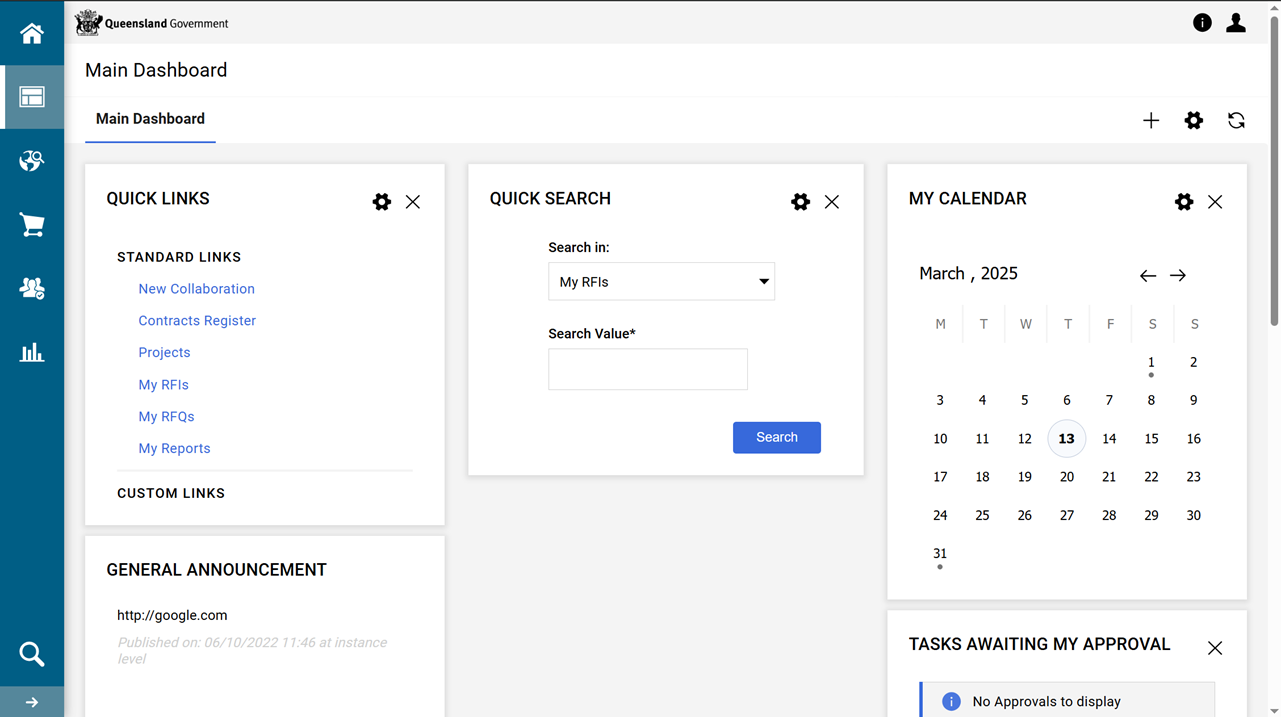Select March 20 in the calendar
The image size is (1281, 717).
pyautogui.click(x=1067, y=477)
